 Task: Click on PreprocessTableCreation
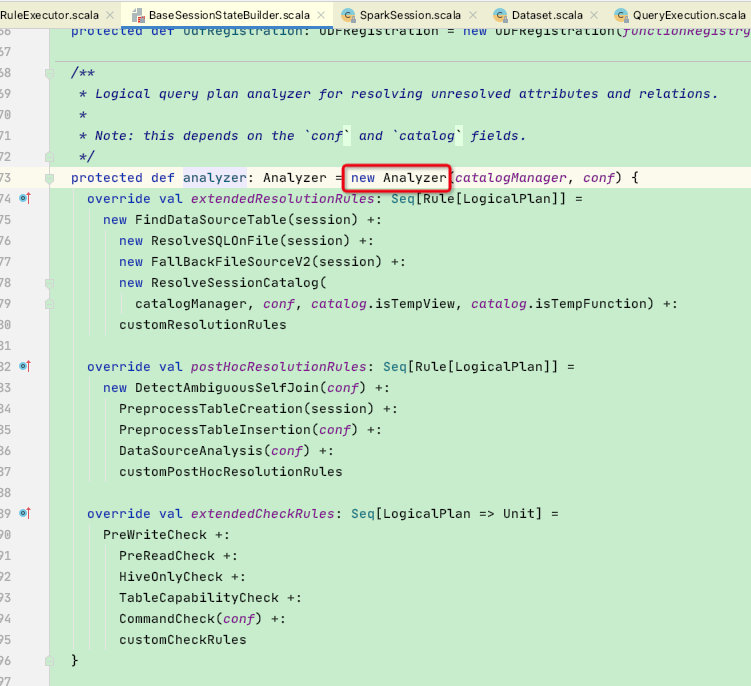point(211,409)
